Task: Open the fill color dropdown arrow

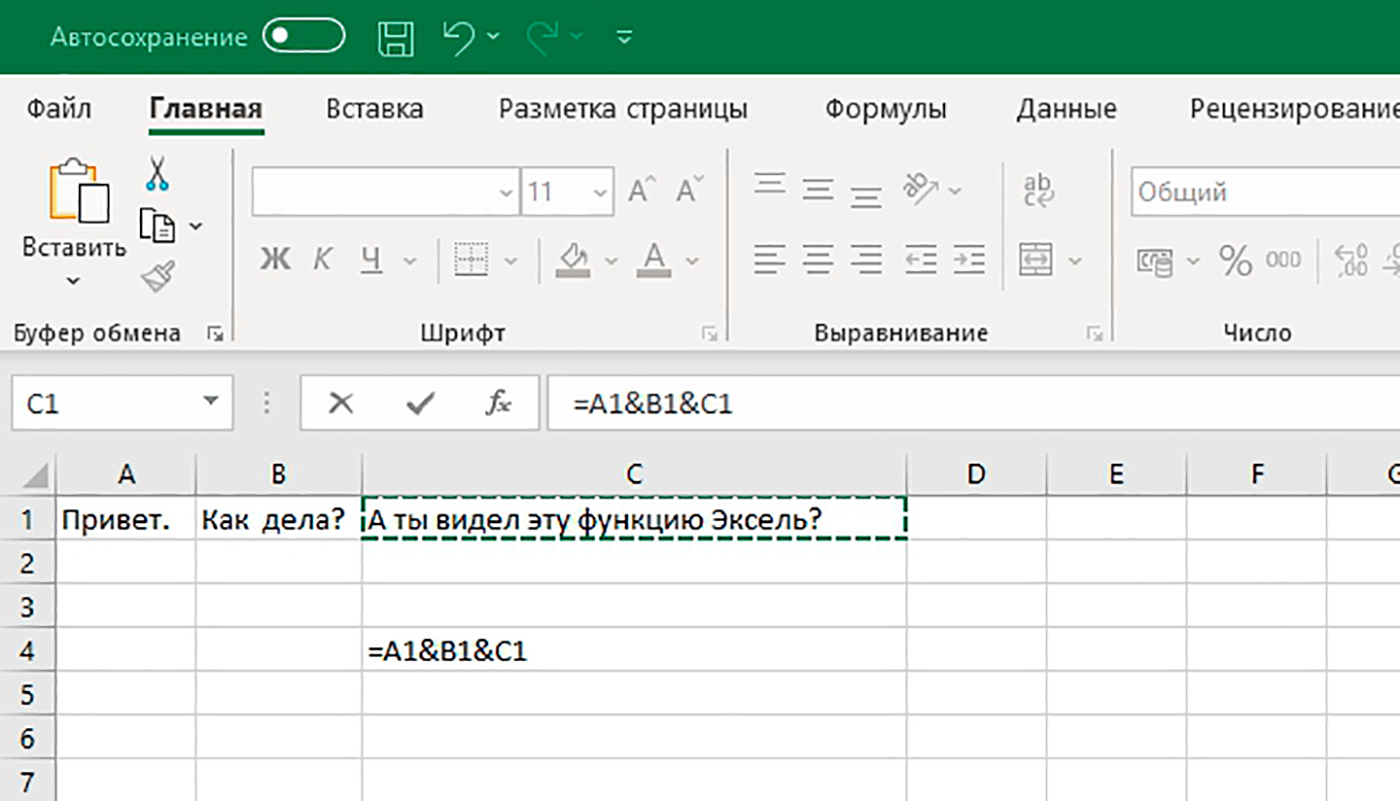Action: click(x=611, y=261)
